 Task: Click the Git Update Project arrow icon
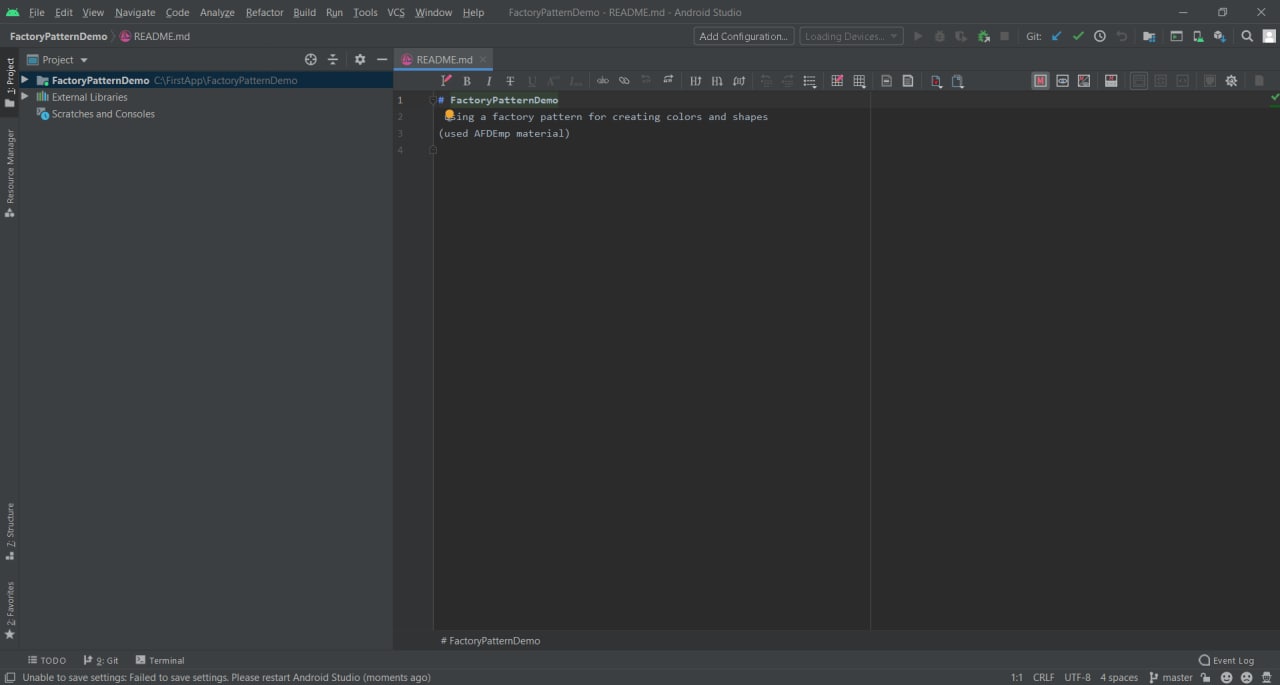(1056, 36)
